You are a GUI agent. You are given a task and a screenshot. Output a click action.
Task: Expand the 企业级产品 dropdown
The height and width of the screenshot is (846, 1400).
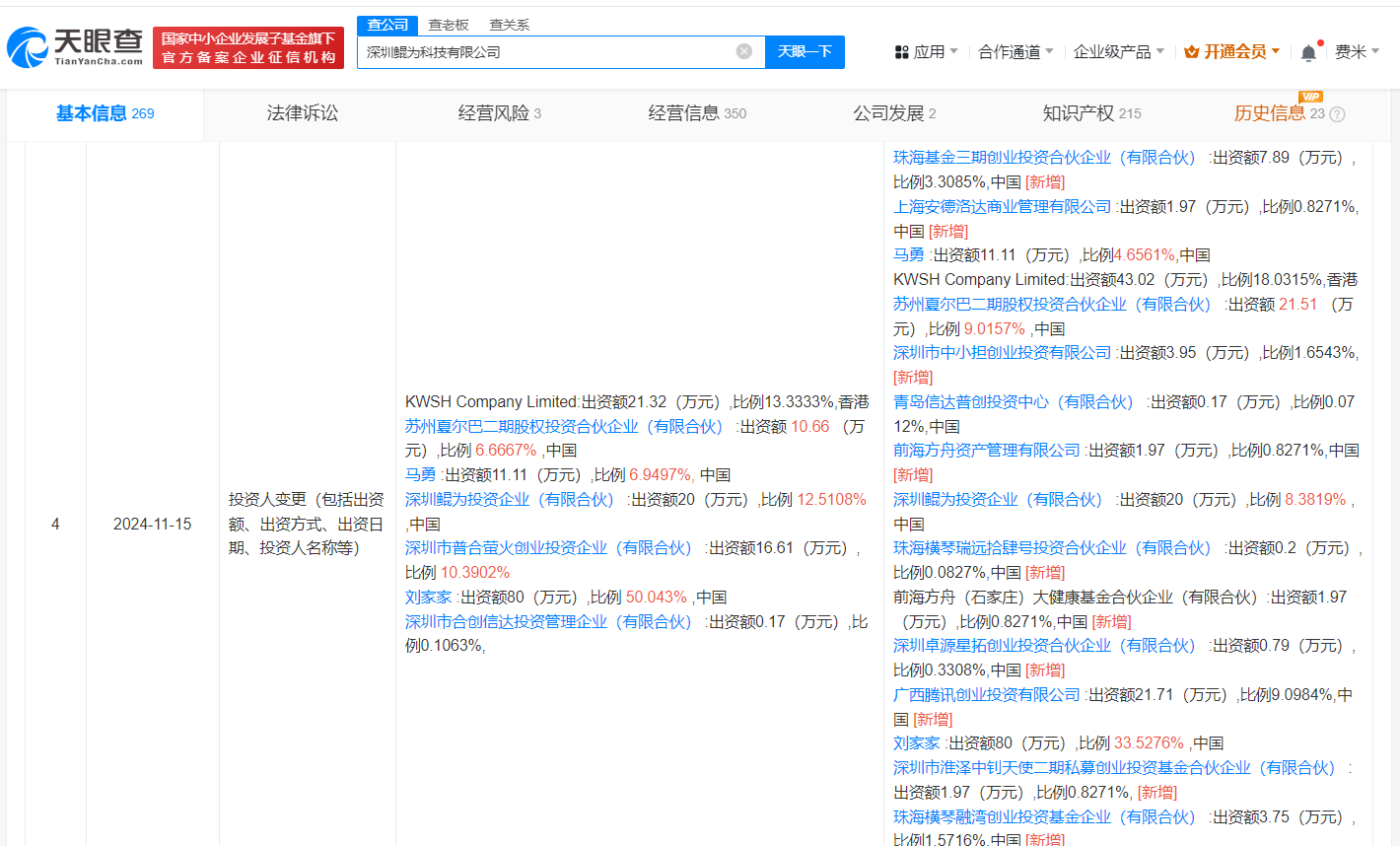point(1118,52)
